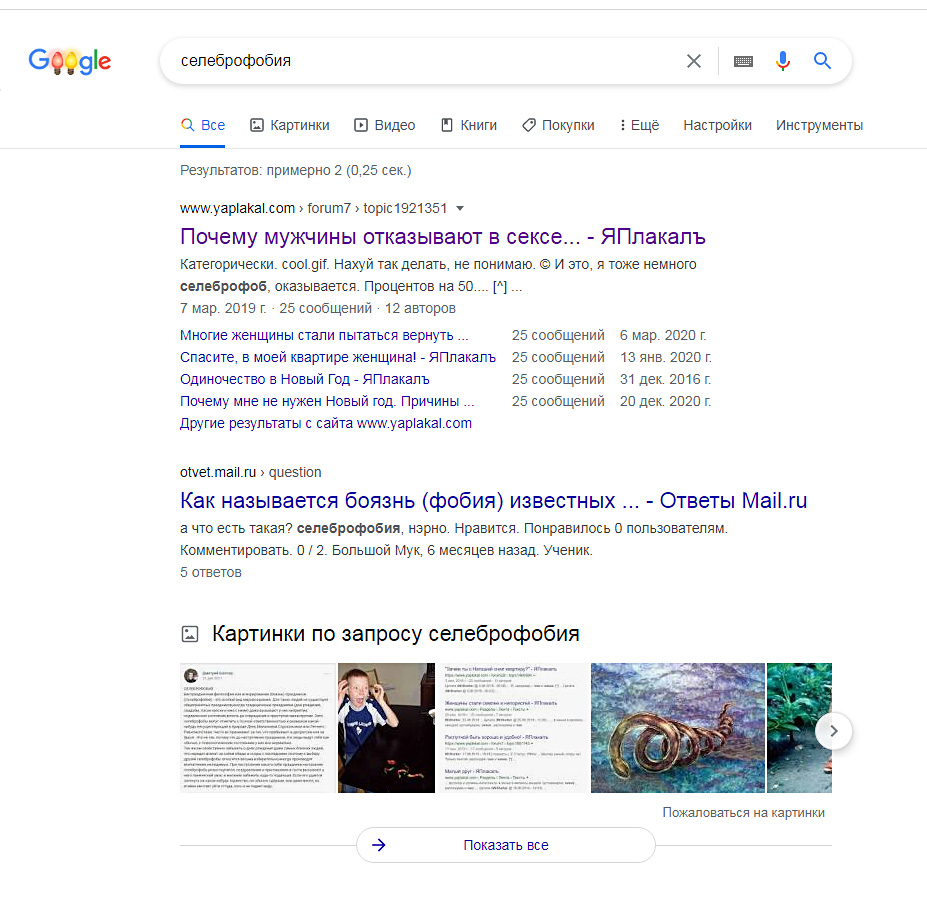Image resolution: width=927 pixels, height=900 pixels.
Task: Open the ЯПлакалъ result title link
Action: [443, 237]
